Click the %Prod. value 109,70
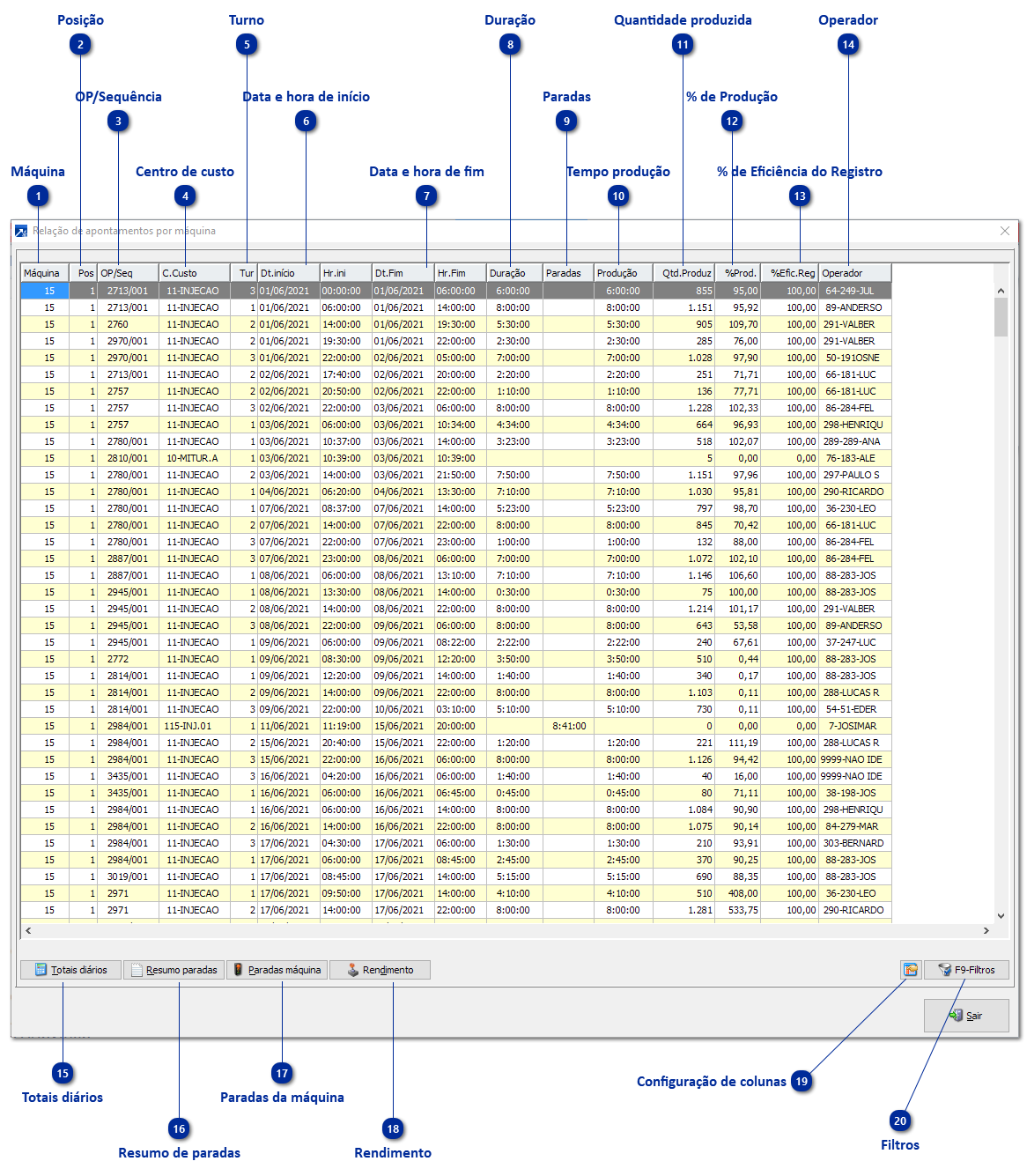The width and height of the screenshot is (1027, 1176). (x=738, y=324)
